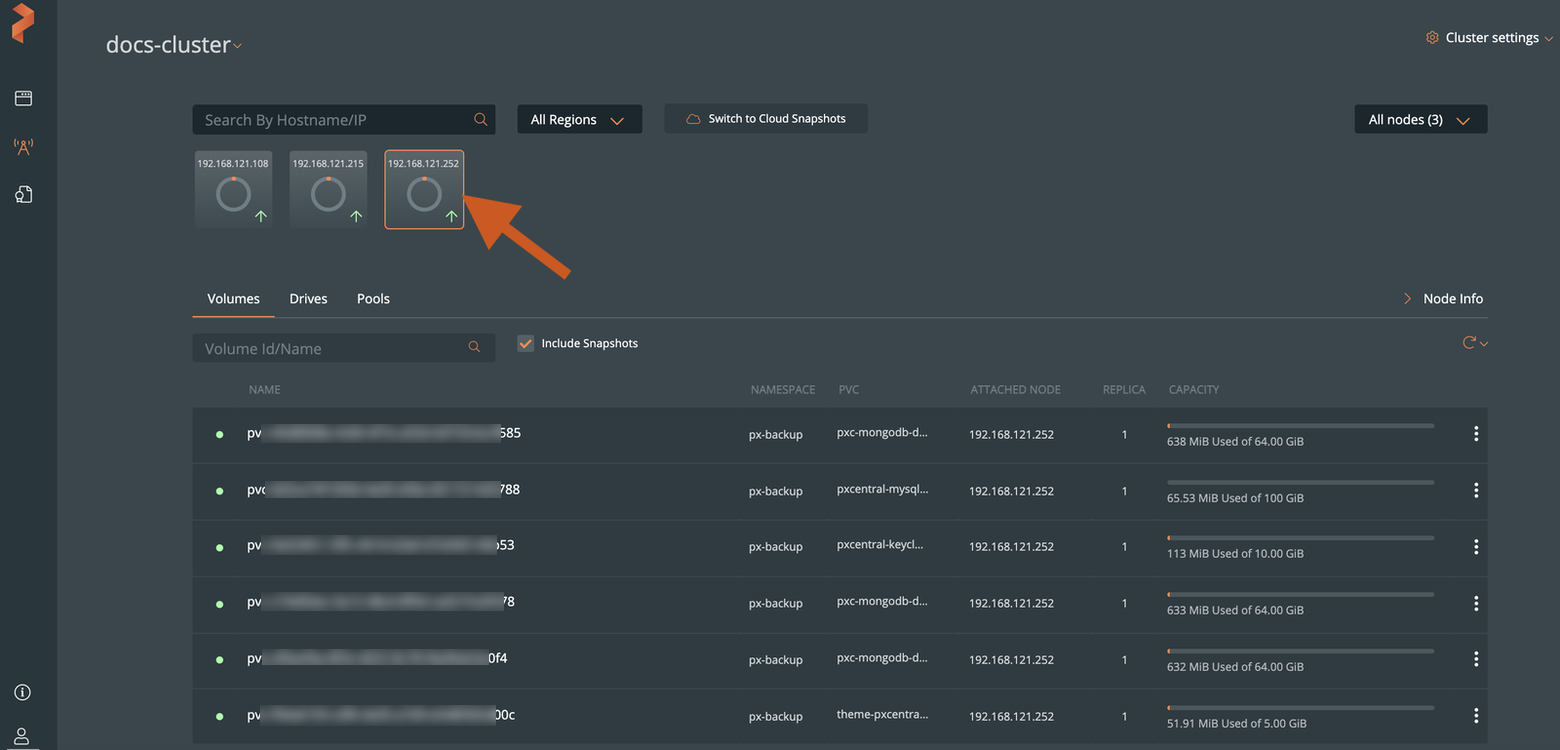
Task: Click the Portworx logo in sidebar
Action: (22, 24)
